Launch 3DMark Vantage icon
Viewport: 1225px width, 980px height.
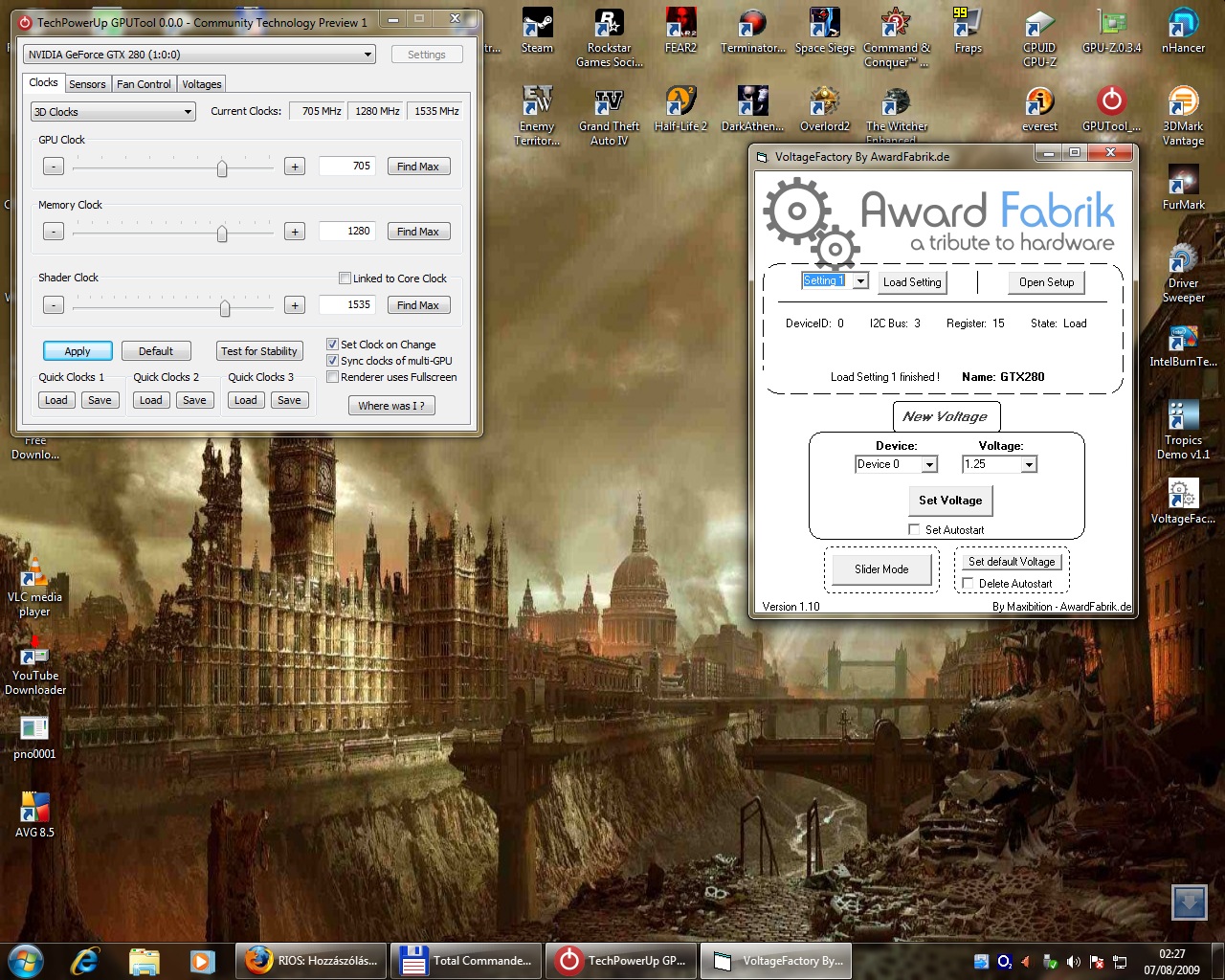click(x=1183, y=116)
